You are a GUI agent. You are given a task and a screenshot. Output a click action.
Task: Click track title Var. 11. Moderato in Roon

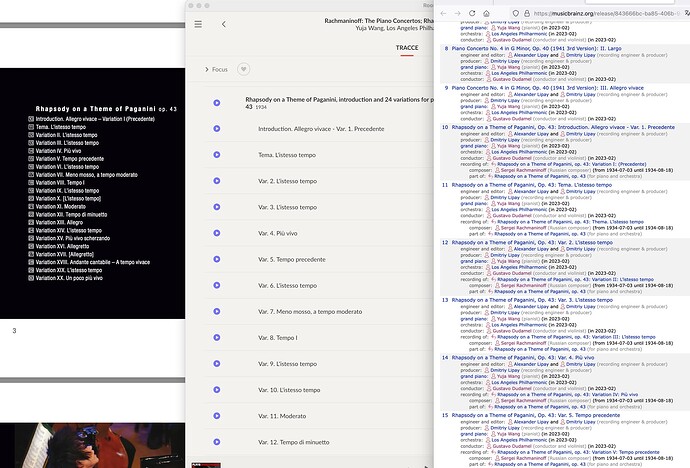tap(282, 416)
